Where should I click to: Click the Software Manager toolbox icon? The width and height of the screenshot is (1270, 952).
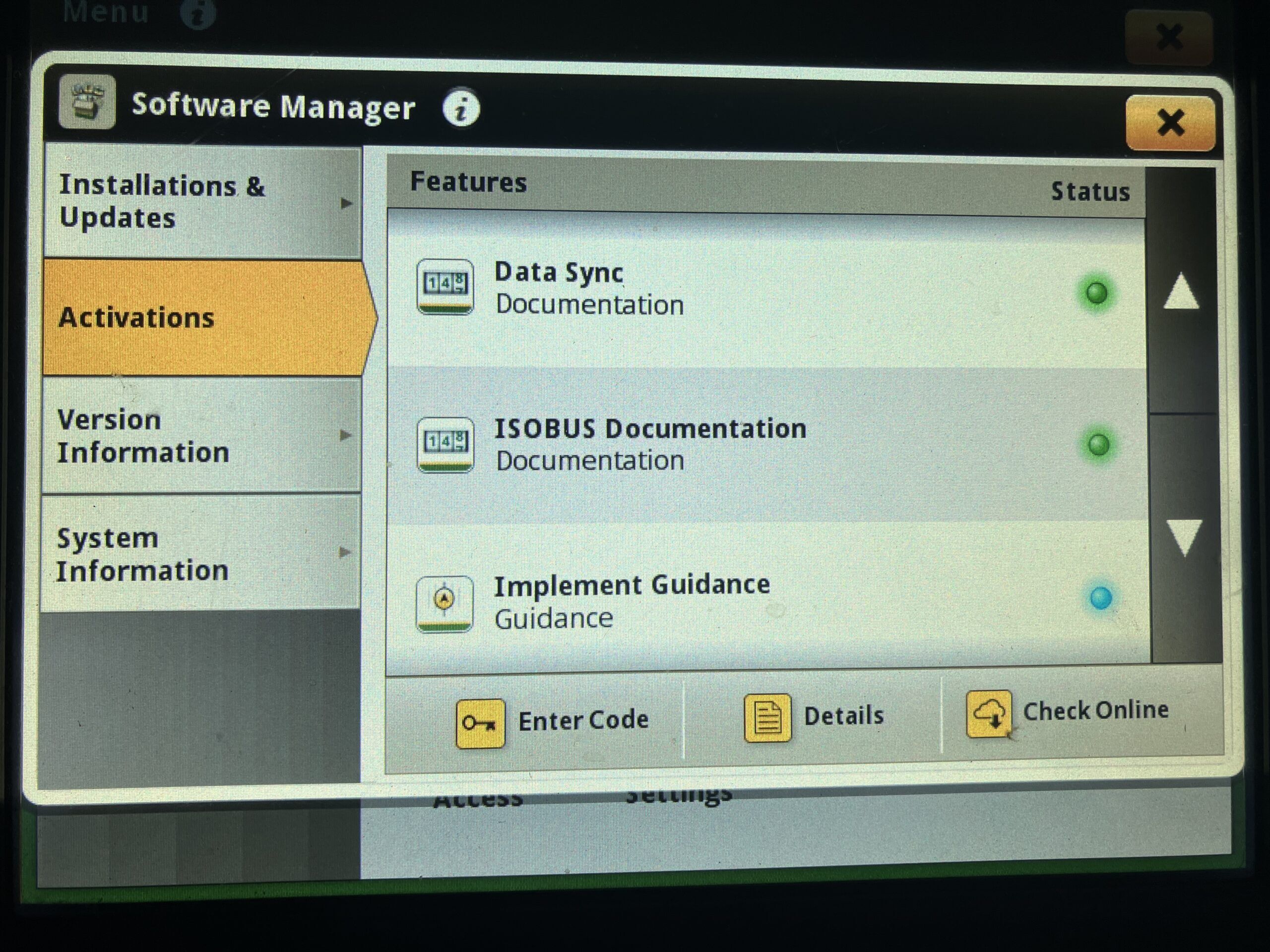pos(87,102)
